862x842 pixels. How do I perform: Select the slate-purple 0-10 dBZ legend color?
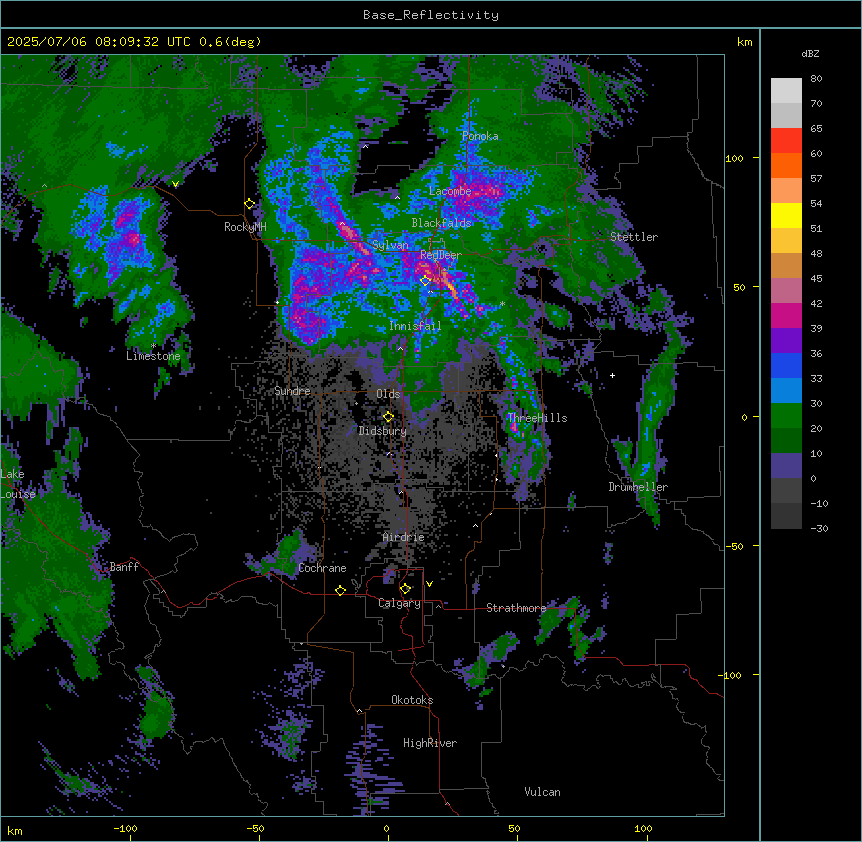786,466
